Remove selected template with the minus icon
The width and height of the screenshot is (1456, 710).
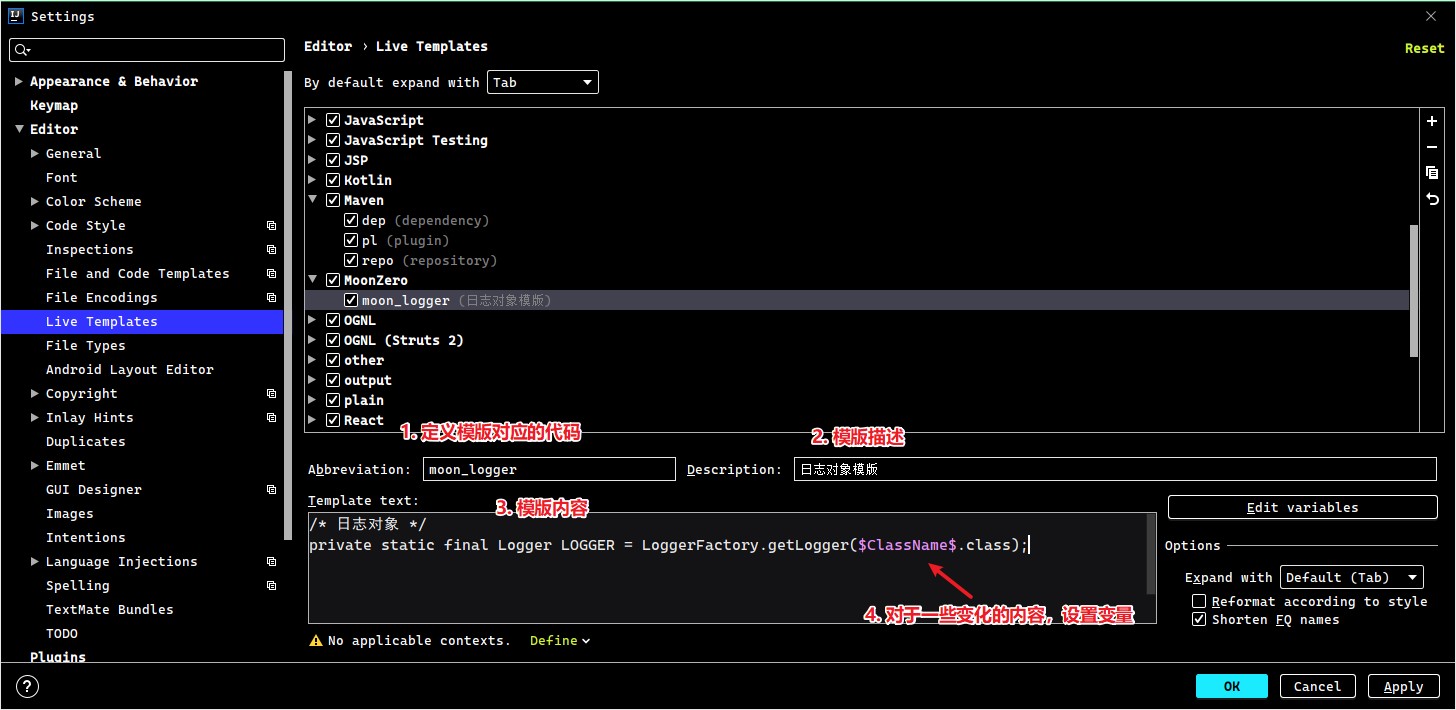1432,147
